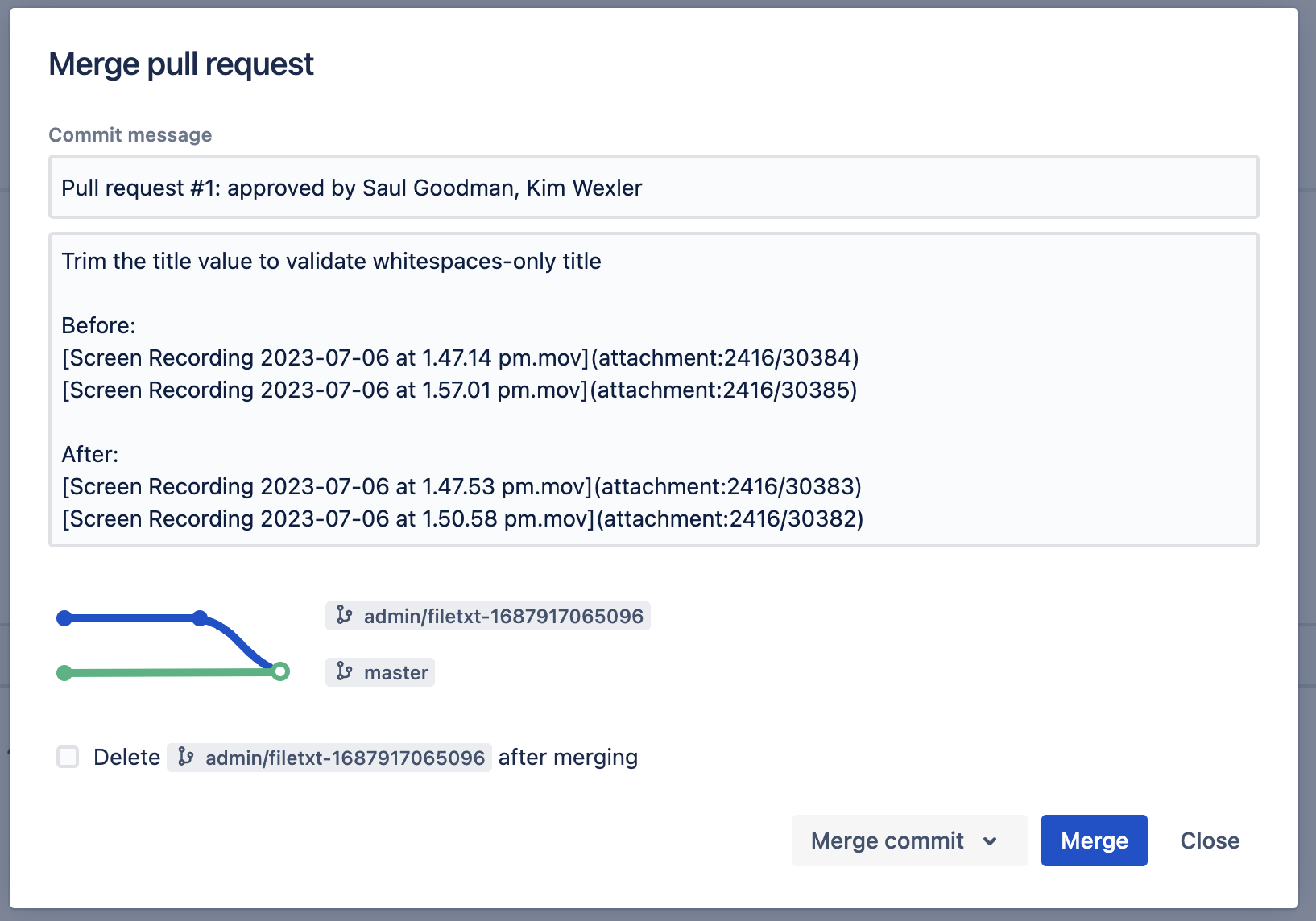Close the merge pull request dialog
The height and width of the screenshot is (921, 1316).
click(1210, 840)
